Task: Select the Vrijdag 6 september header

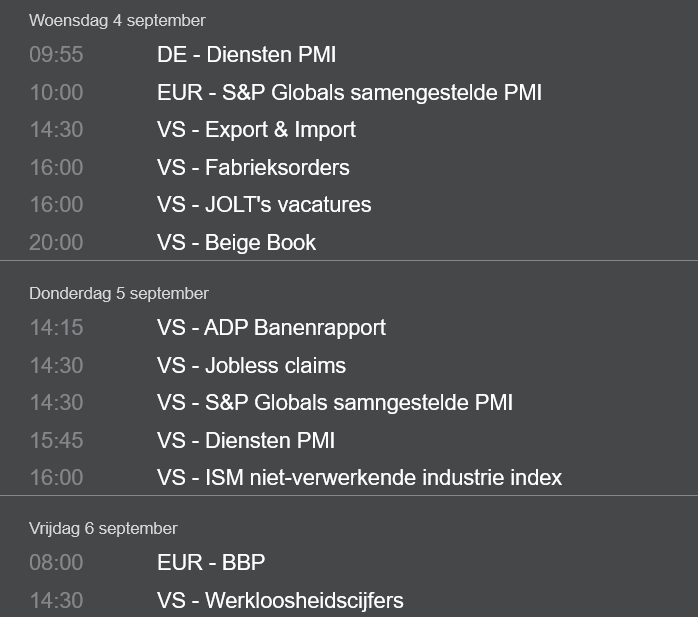Action: pyautogui.click(x=103, y=528)
